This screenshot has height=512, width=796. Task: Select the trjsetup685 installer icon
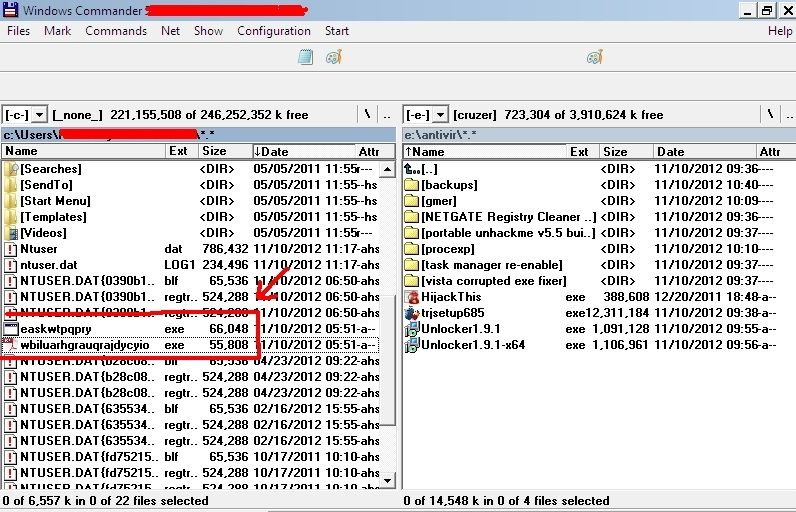click(x=411, y=313)
